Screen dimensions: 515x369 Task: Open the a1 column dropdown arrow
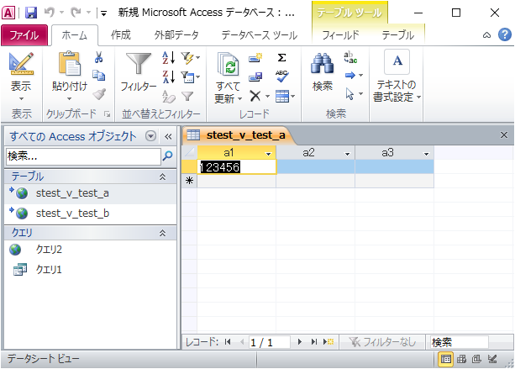tap(268, 154)
